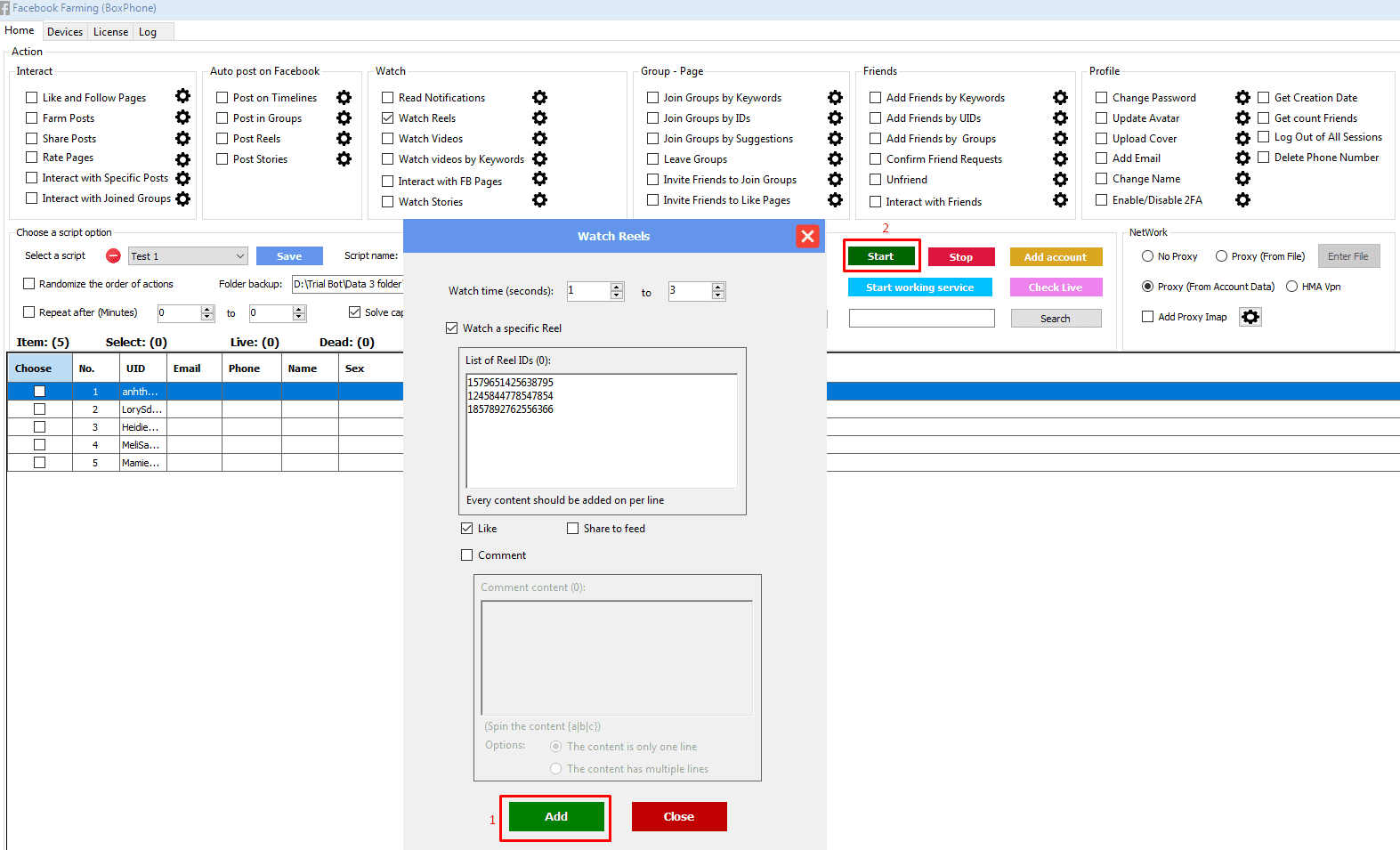Enable Repeat after (Minutes) checkbox
The image size is (1400, 850).
pyautogui.click(x=28, y=312)
